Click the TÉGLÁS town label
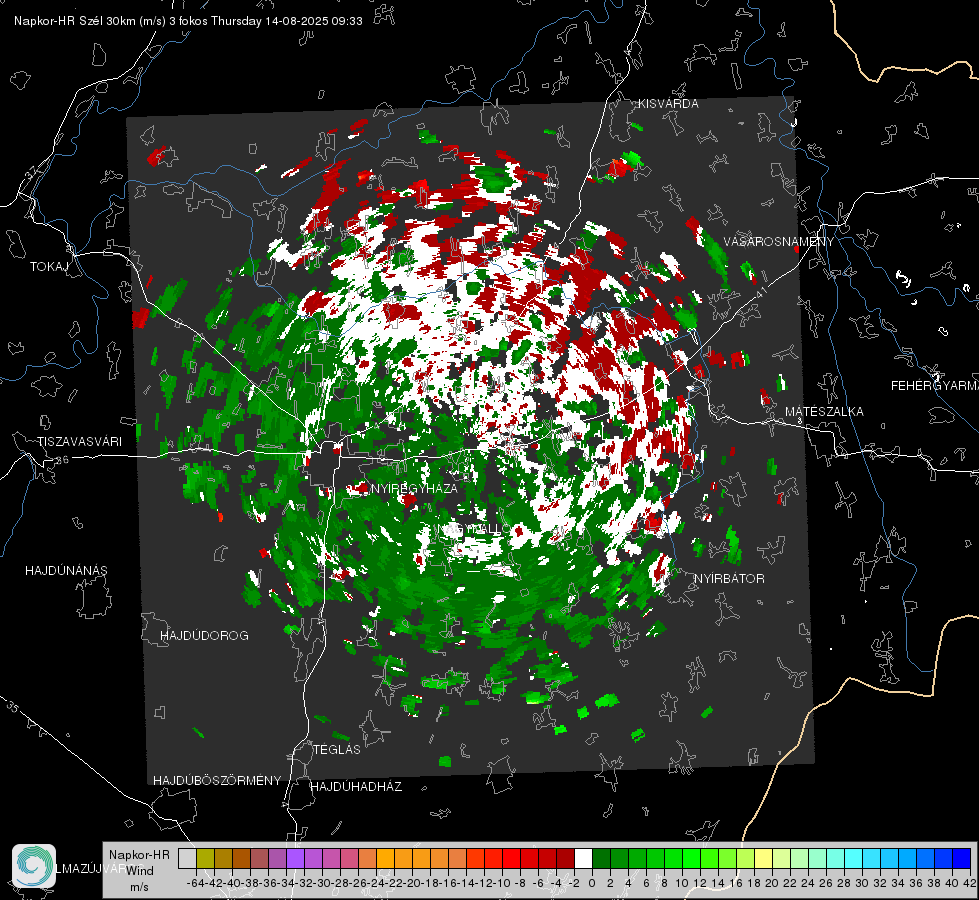Image resolution: width=979 pixels, height=900 pixels. point(337,750)
